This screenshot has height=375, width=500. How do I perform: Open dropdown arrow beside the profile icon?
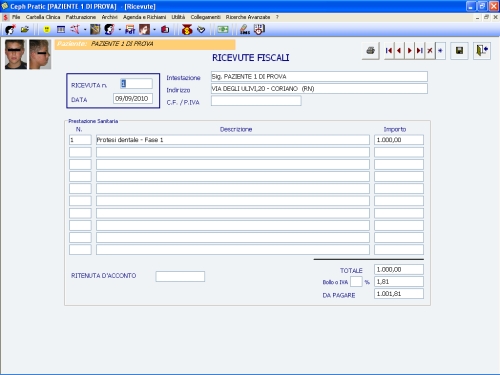pyautogui.click(x=119, y=30)
